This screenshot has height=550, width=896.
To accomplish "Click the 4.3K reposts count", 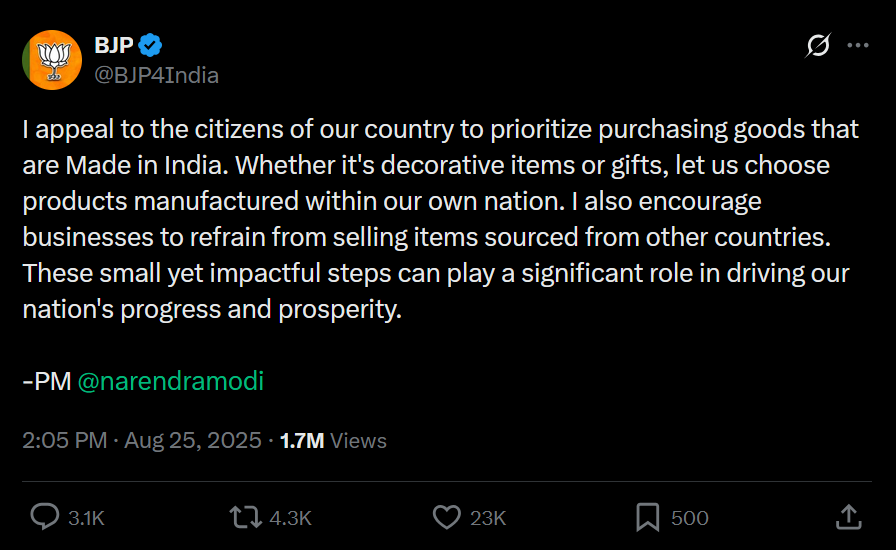I will 291,518.
